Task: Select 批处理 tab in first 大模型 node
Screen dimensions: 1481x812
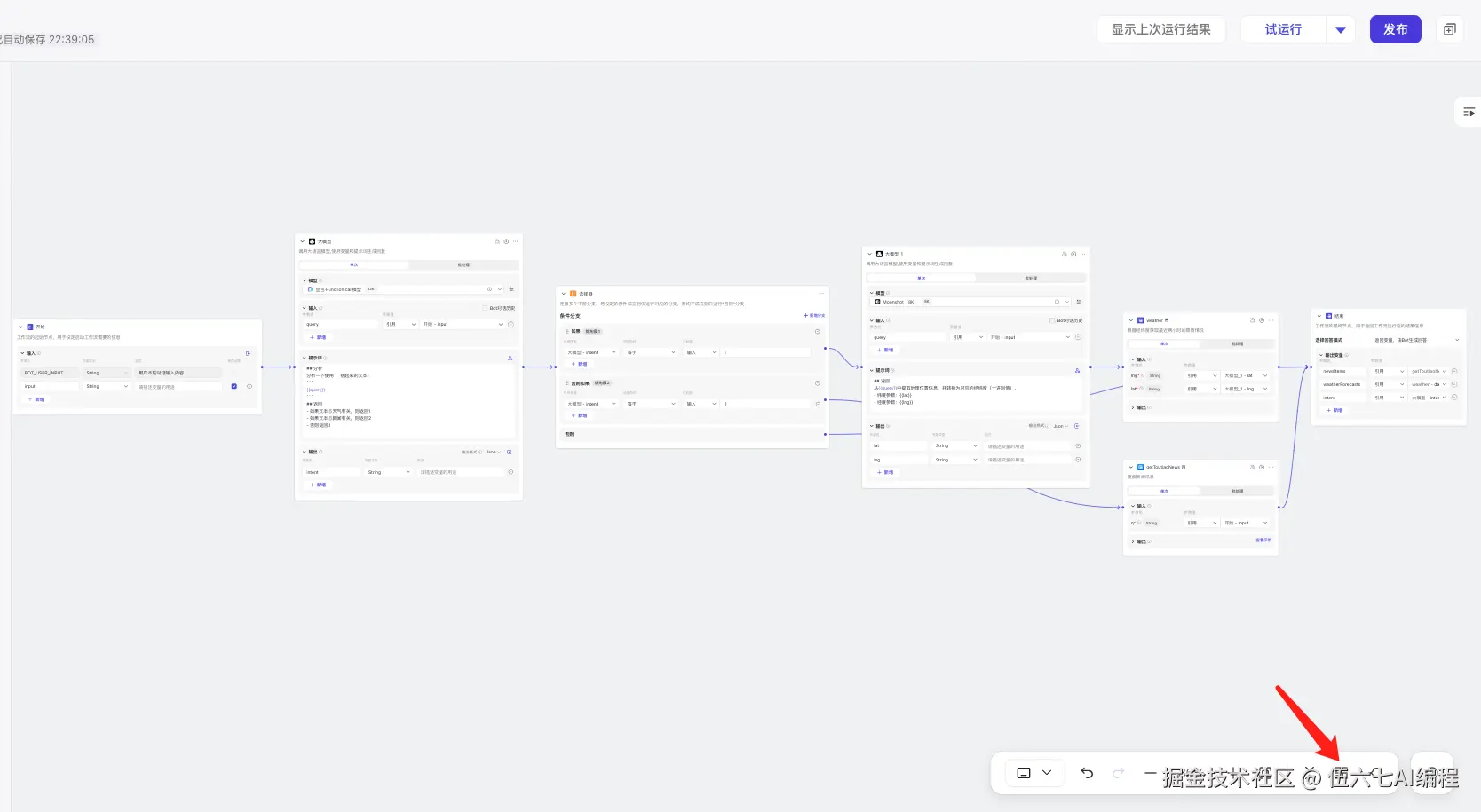Action: click(x=463, y=264)
